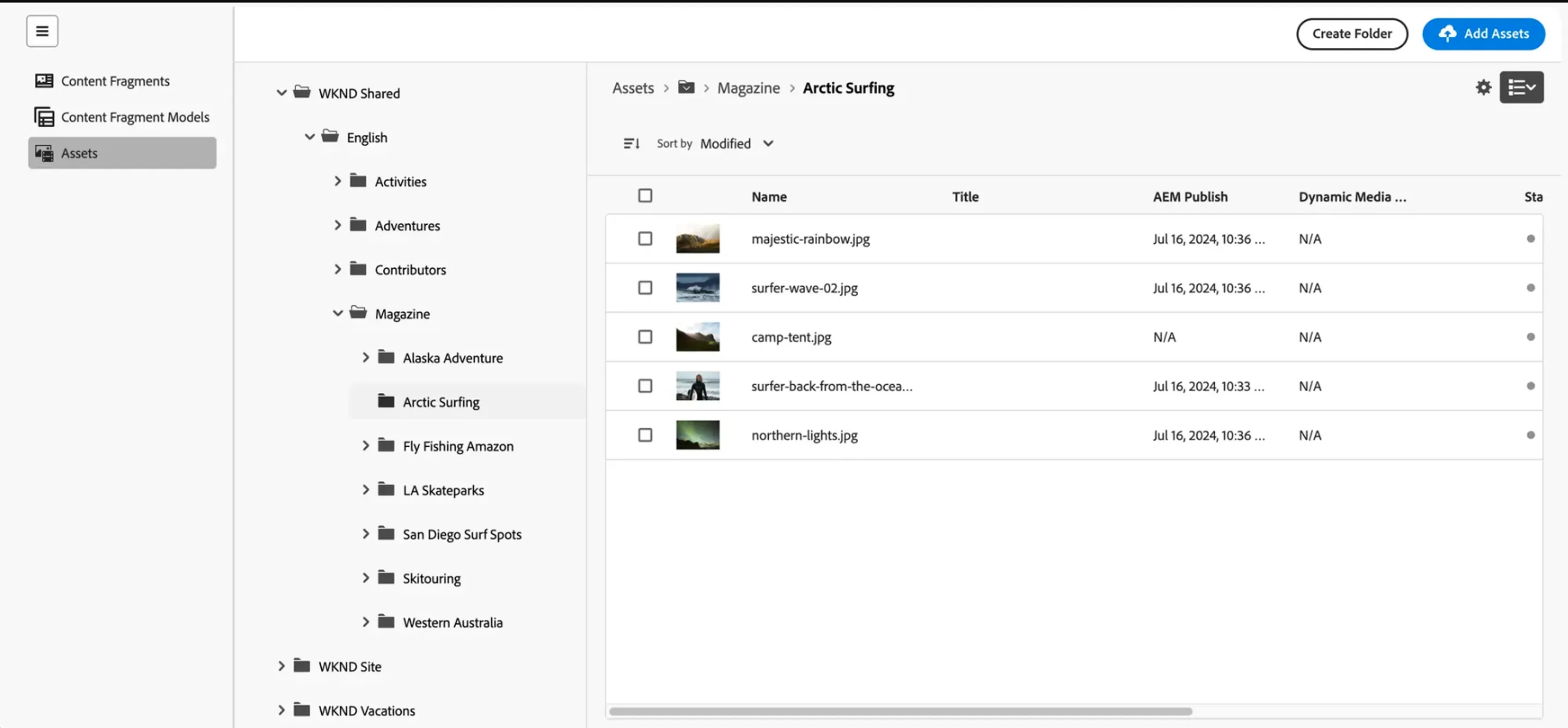Collapse the Magazine folder tree
1568x728 pixels.
[x=338, y=313]
